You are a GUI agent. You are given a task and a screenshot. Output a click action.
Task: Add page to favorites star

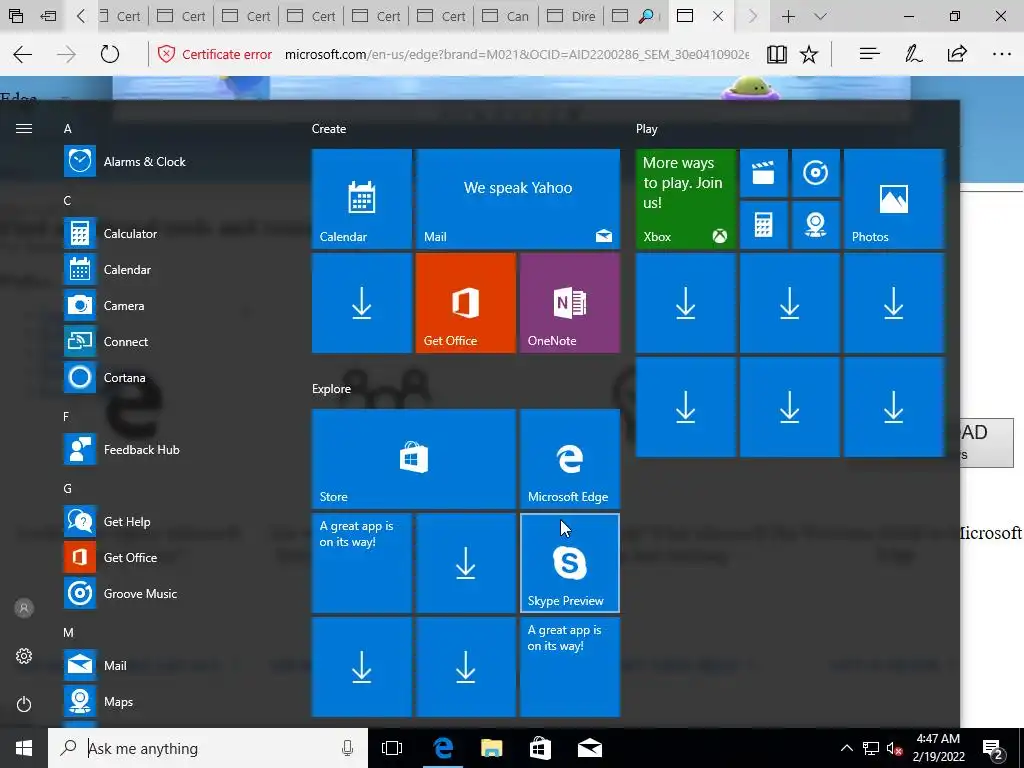[x=809, y=54]
